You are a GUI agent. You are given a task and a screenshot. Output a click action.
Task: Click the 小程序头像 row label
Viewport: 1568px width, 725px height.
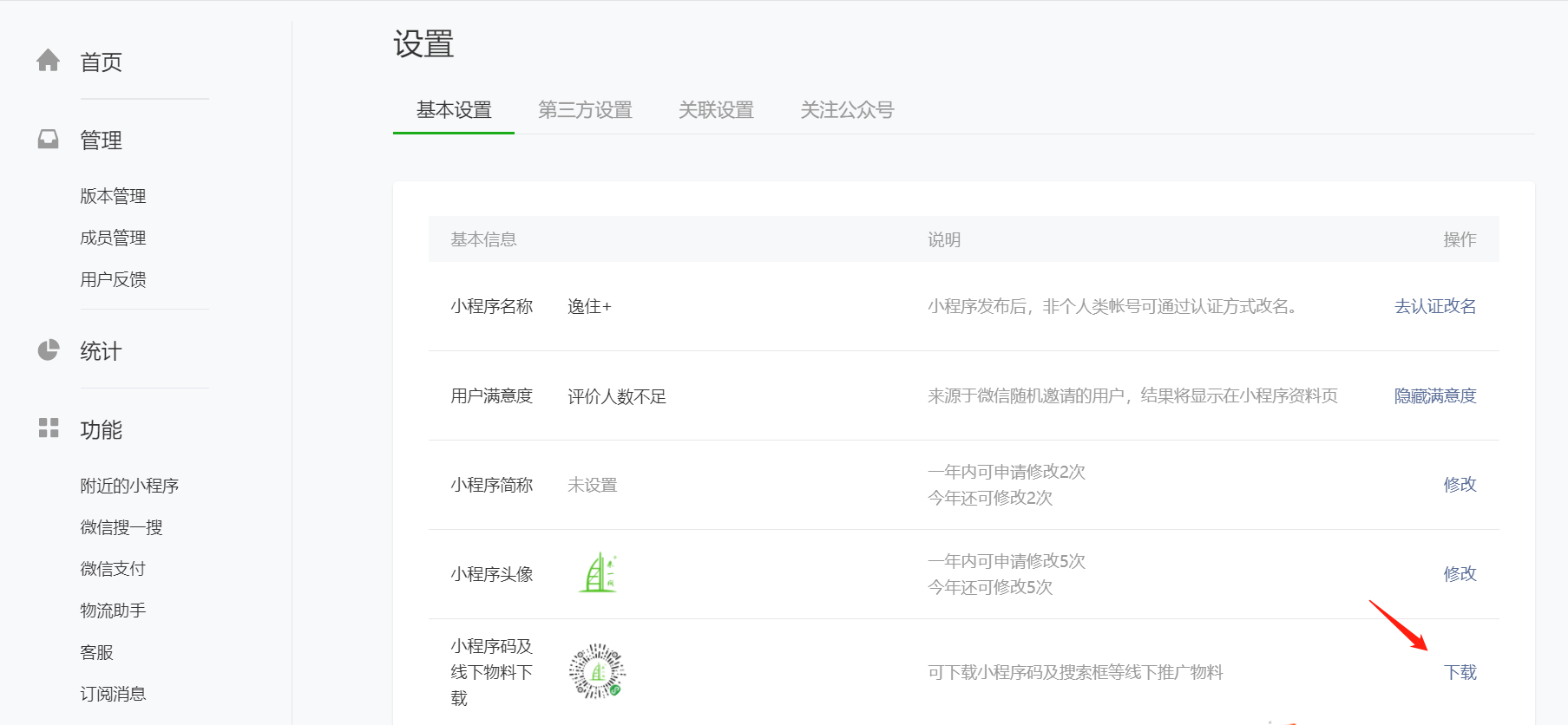coord(492,574)
